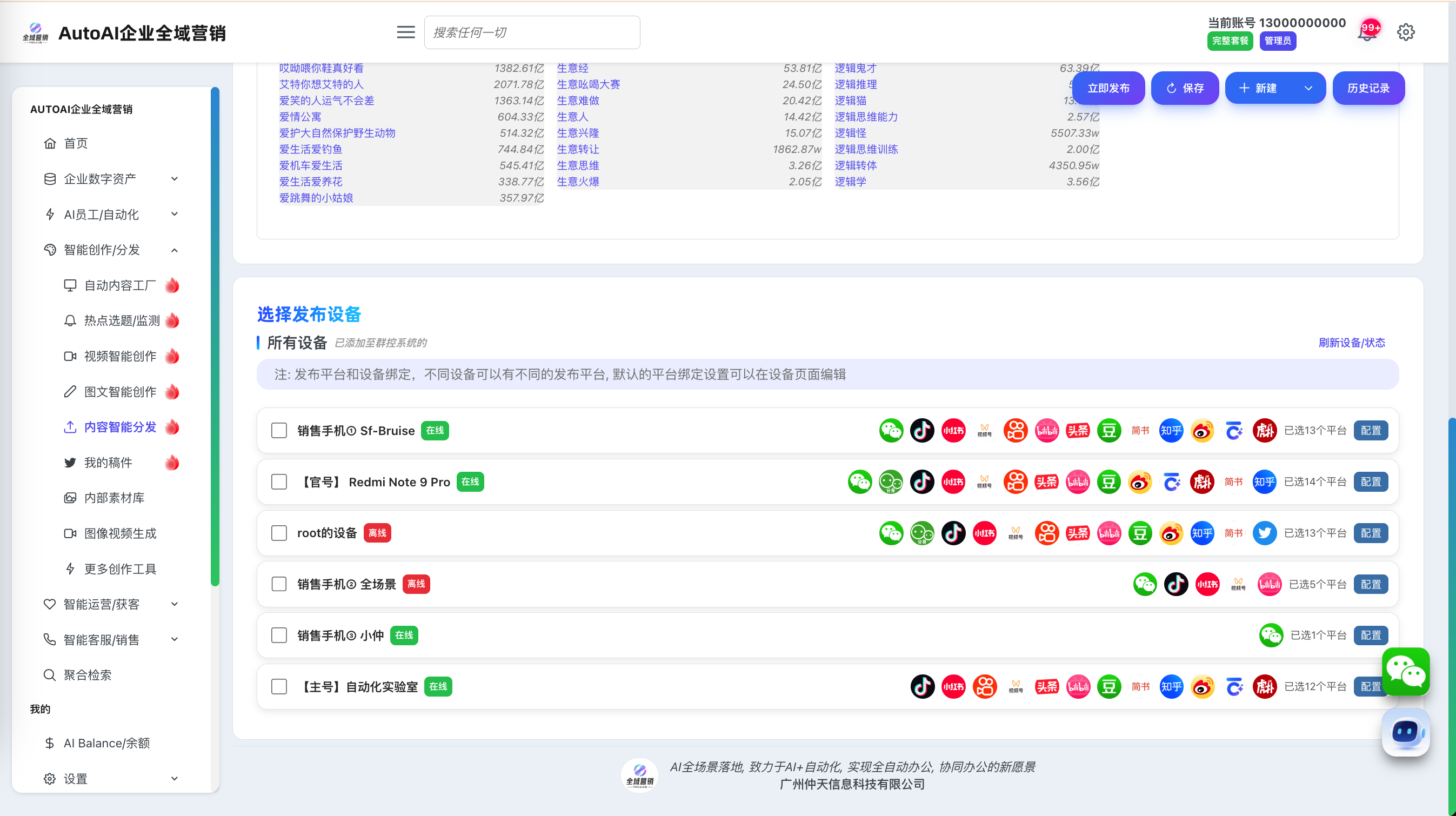Click the 立即发布 button
Screen dimensions: 1456x816
[x=1108, y=88]
